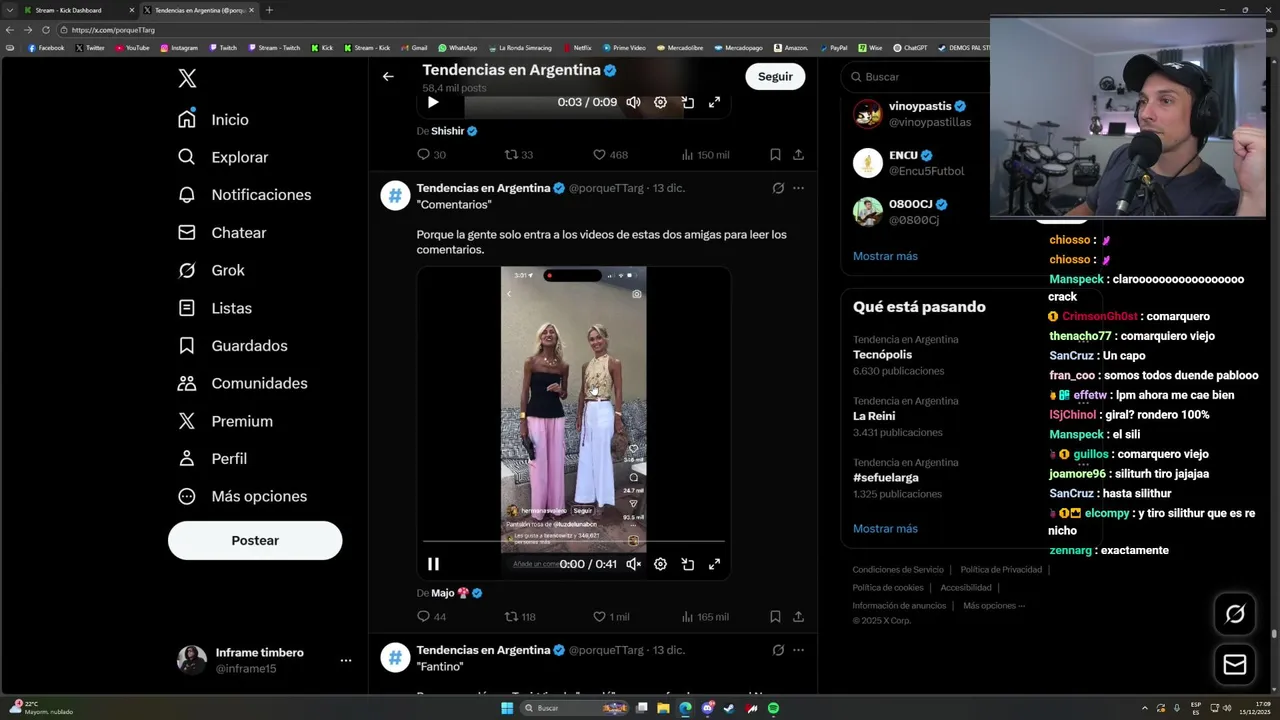Viewport: 1280px width, 720px height.
Task: Reply to the post with 44 comments
Action: click(x=431, y=617)
